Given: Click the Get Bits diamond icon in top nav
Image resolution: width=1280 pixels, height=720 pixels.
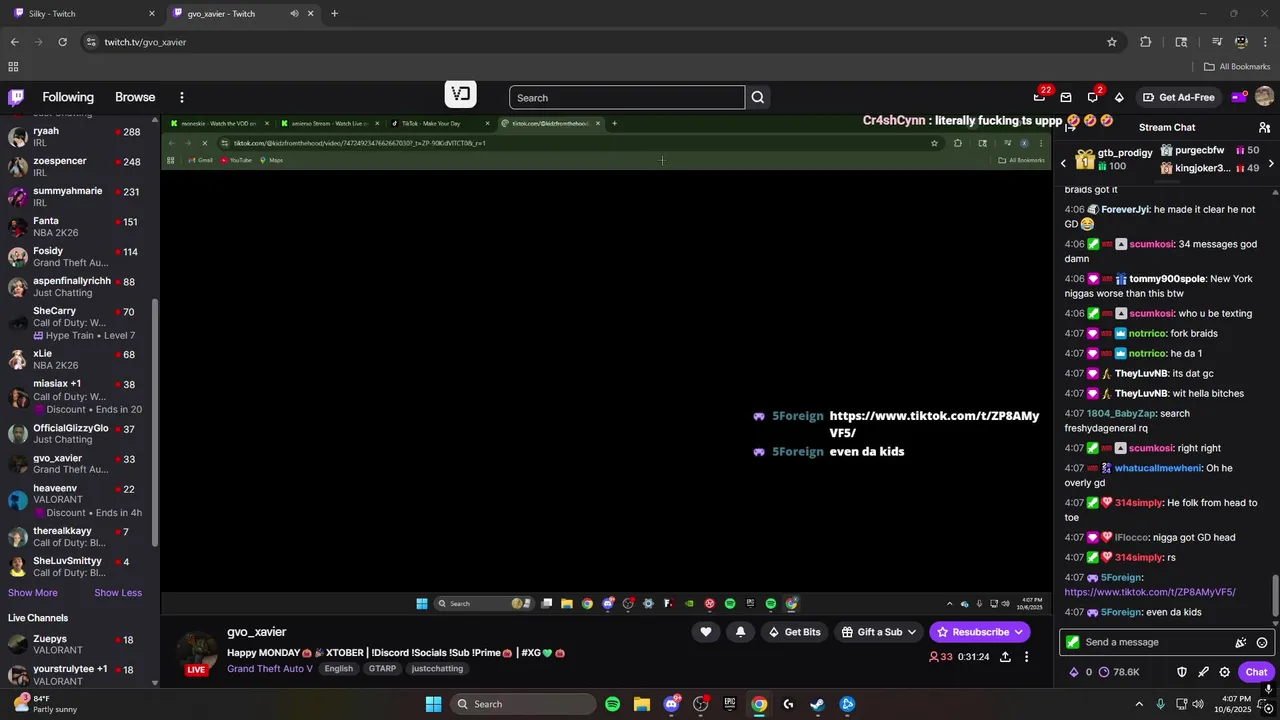Looking at the screenshot, I should click(x=1119, y=97).
